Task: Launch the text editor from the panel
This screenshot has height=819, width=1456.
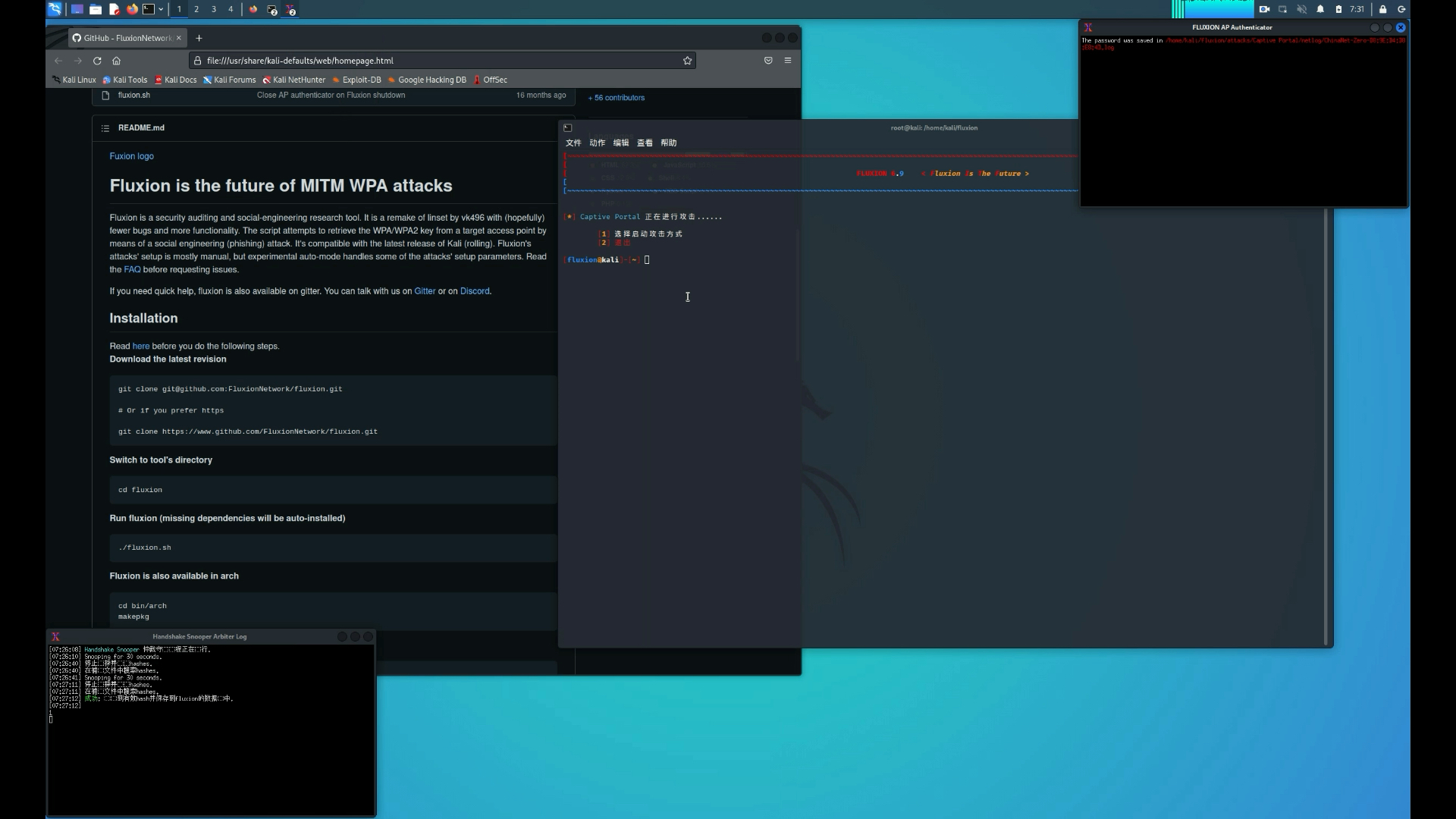Action: 114,9
